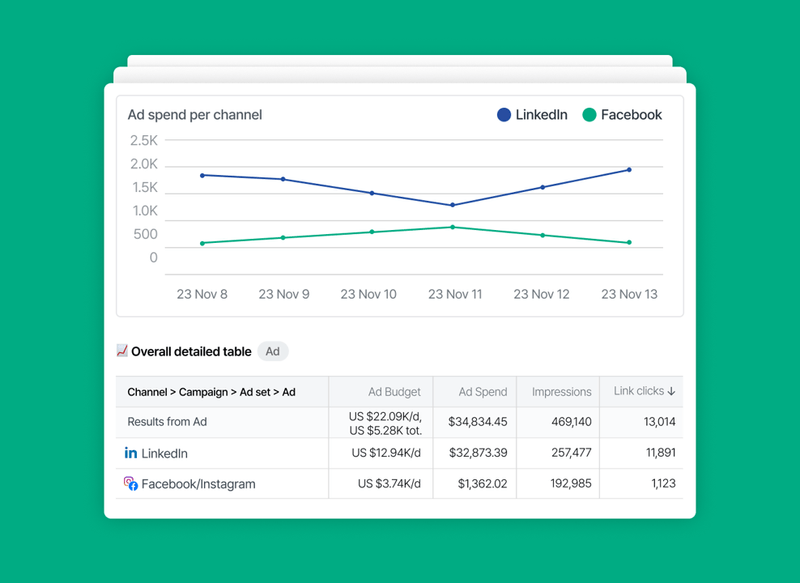Viewport: 800px width, 583px height.
Task: Open the Ad level selector badge
Action: tap(272, 351)
